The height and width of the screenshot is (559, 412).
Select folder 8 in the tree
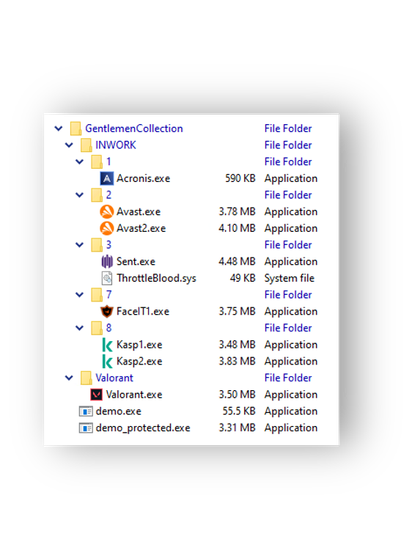109,328
